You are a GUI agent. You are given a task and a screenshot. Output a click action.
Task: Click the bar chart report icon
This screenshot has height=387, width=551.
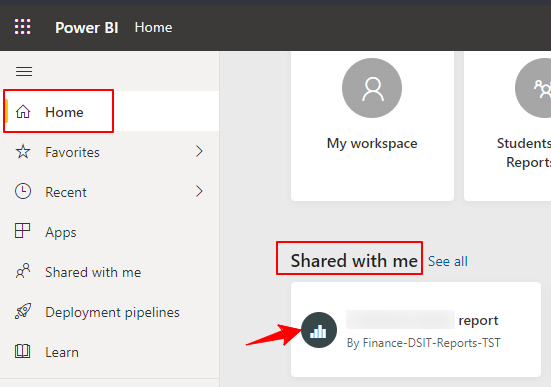pyautogui.click(x=319, y=330)
